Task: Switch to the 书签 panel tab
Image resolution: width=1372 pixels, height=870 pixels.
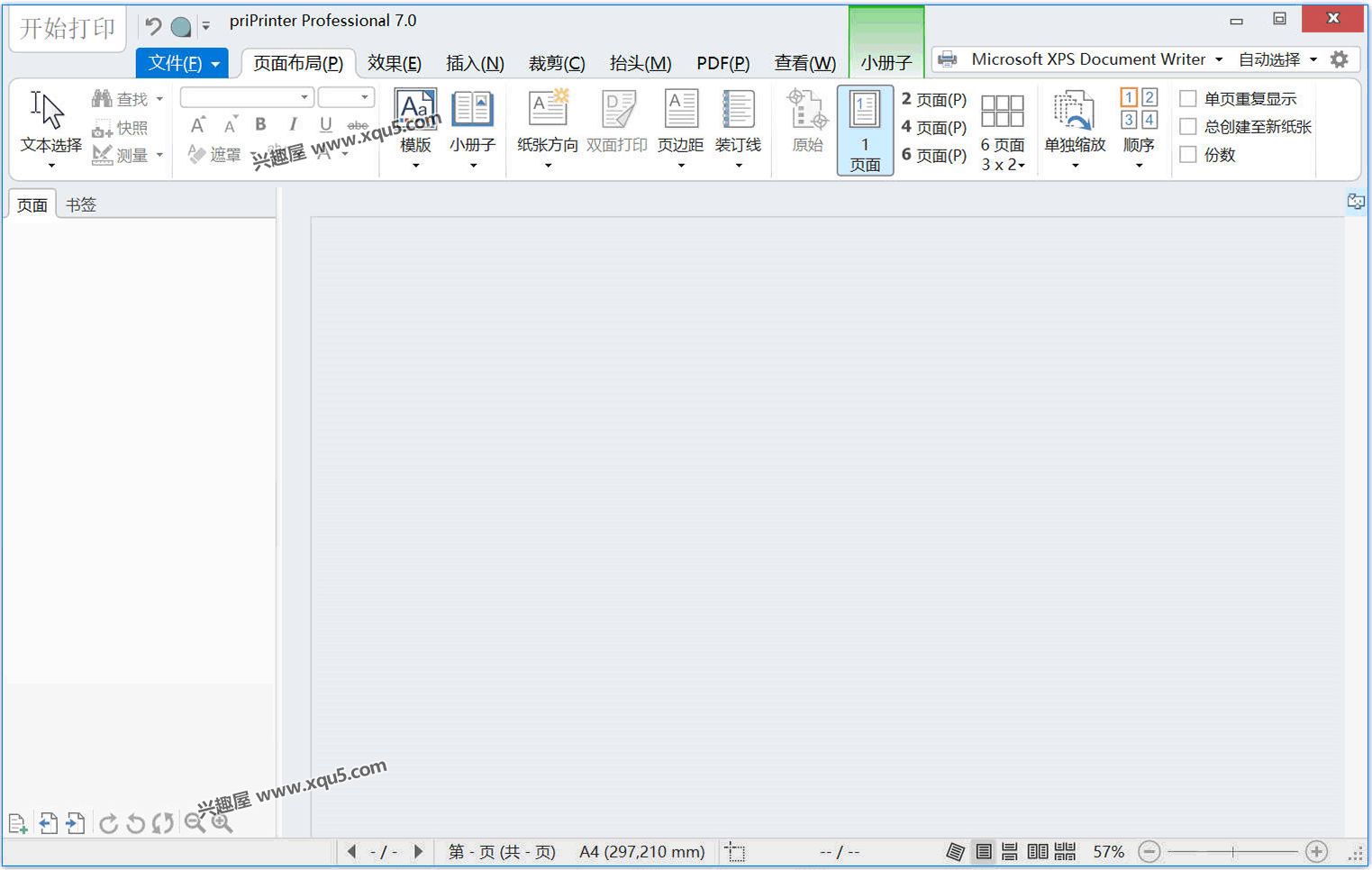Action: click(x=81, y=204)
